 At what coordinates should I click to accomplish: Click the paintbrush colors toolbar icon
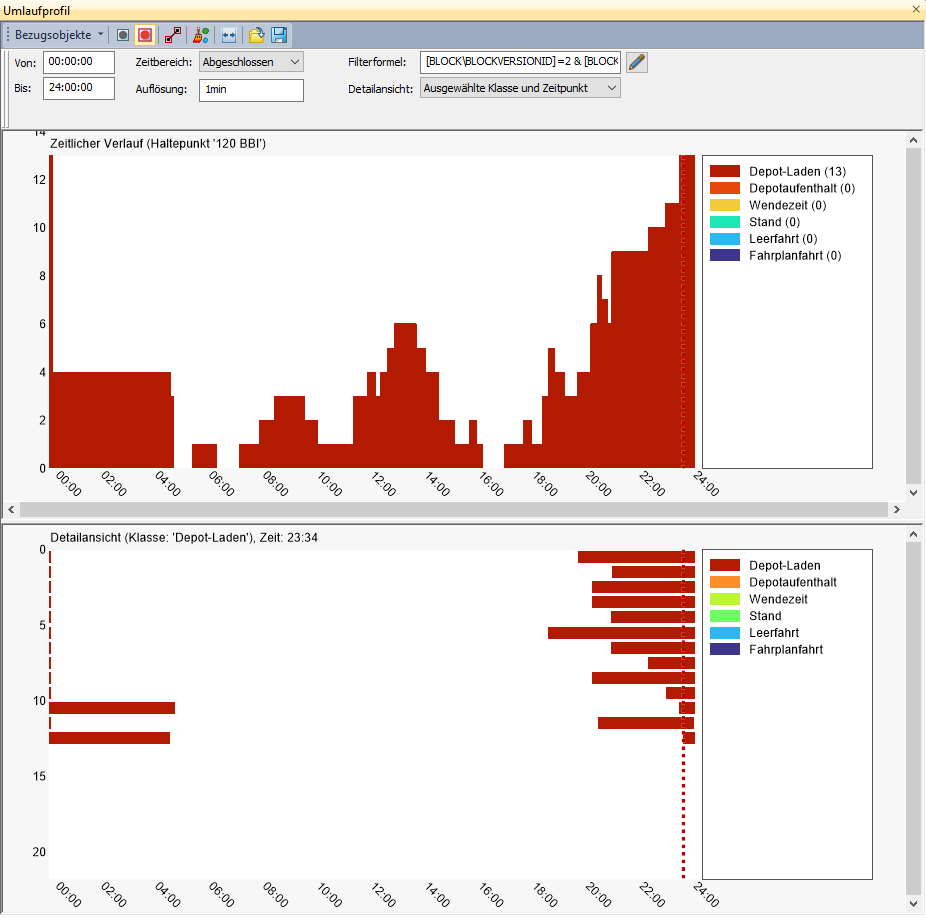click(x=201, y=35)
